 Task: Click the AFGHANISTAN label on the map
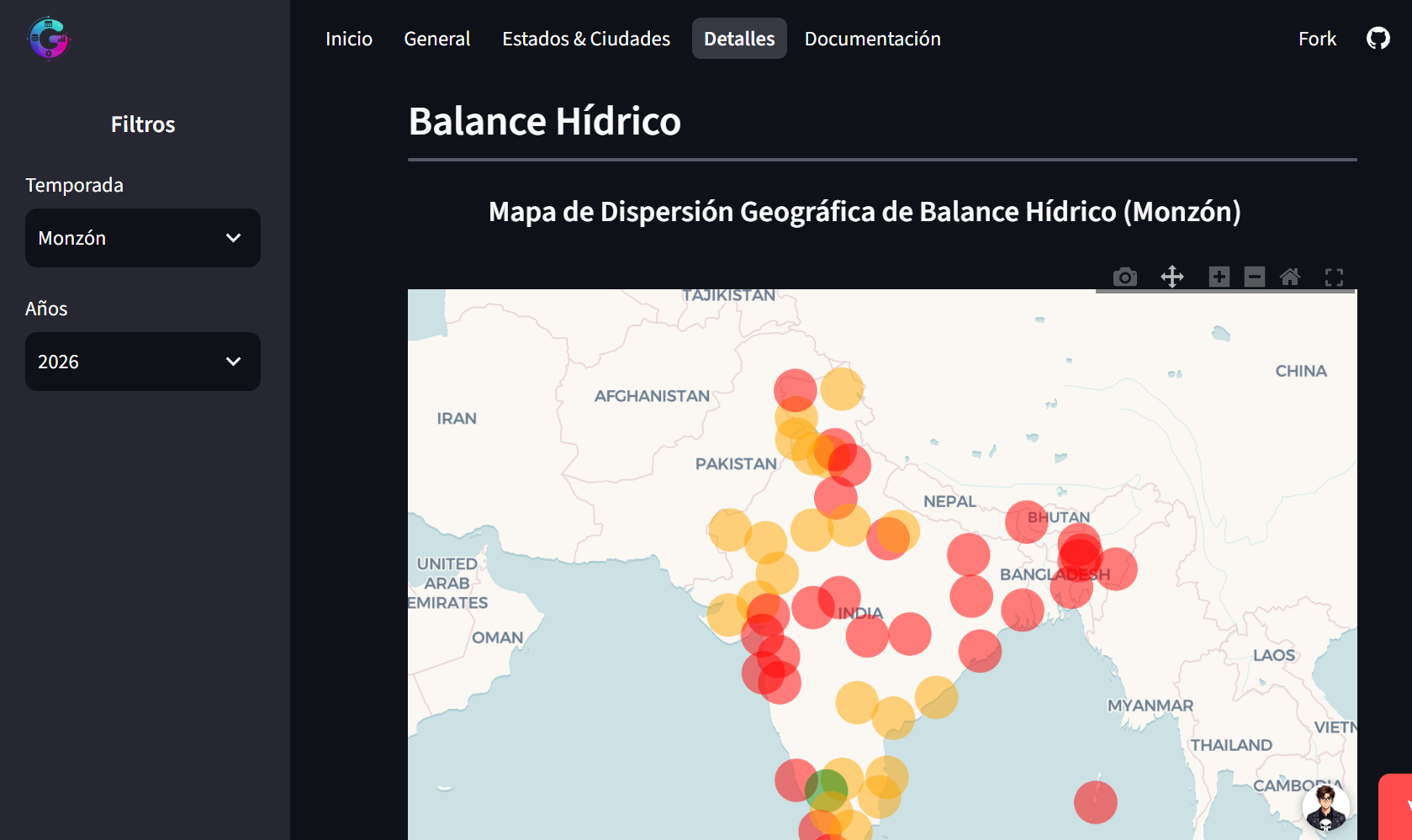[x=653, y=396]
